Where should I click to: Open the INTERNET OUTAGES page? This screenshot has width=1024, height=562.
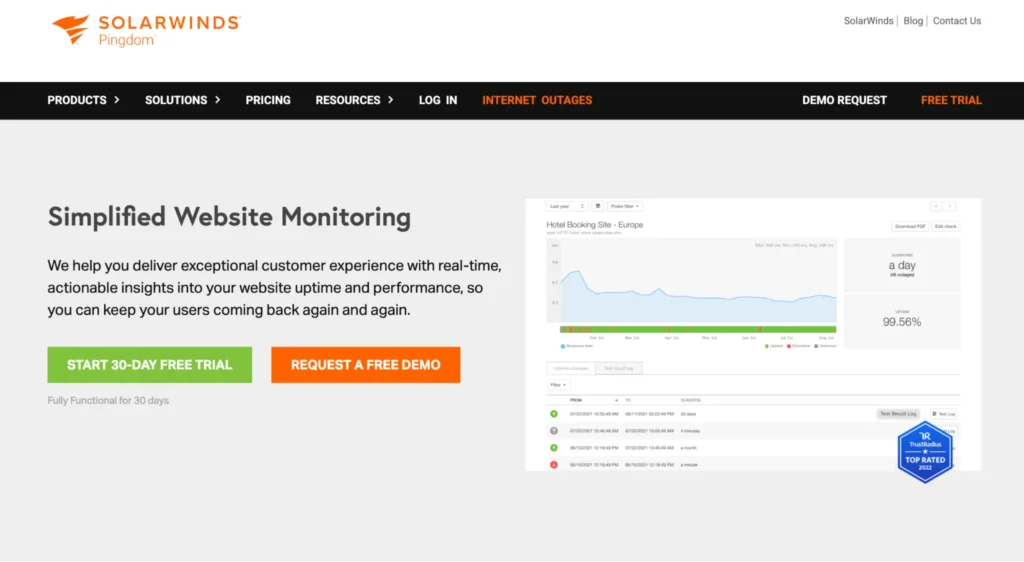537,100
